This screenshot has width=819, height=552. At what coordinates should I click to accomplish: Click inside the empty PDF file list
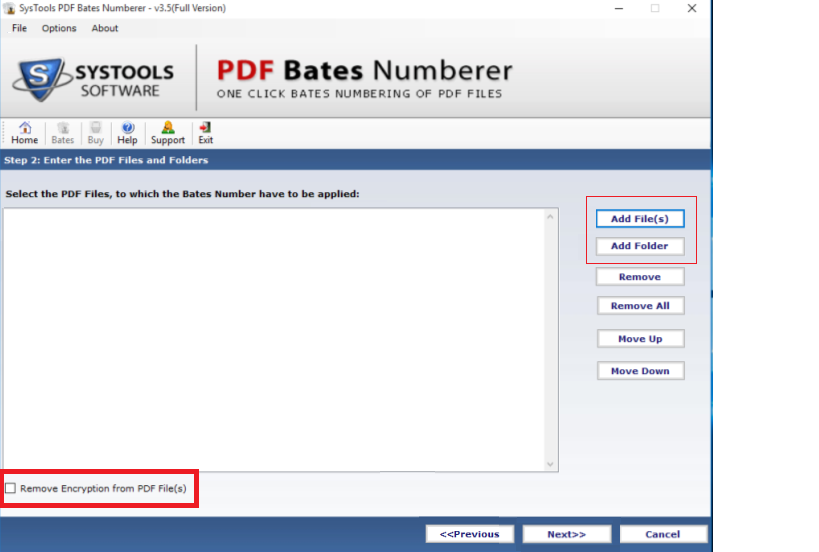tap(274, 339)
